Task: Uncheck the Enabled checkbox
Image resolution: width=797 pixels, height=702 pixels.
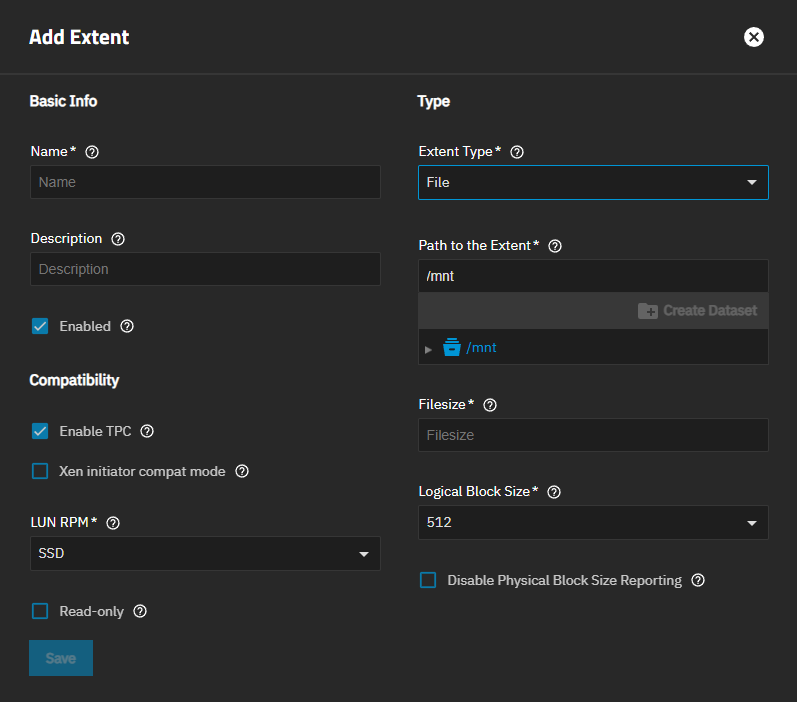Action: [40, 326]
